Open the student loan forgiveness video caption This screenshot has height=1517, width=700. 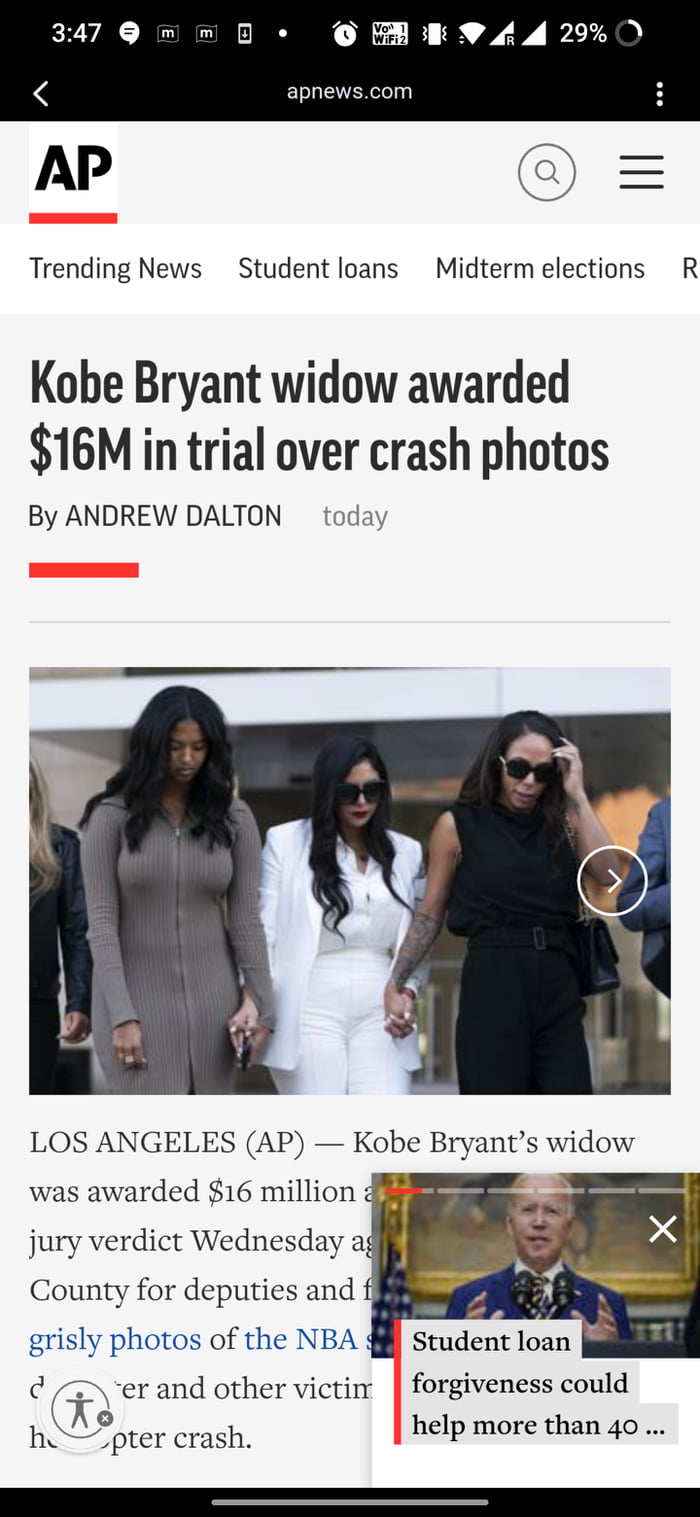click(538, 1383)
